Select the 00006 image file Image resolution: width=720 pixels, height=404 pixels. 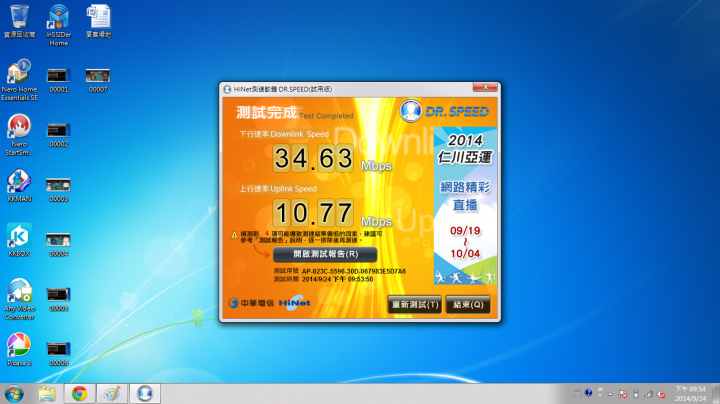58,354
